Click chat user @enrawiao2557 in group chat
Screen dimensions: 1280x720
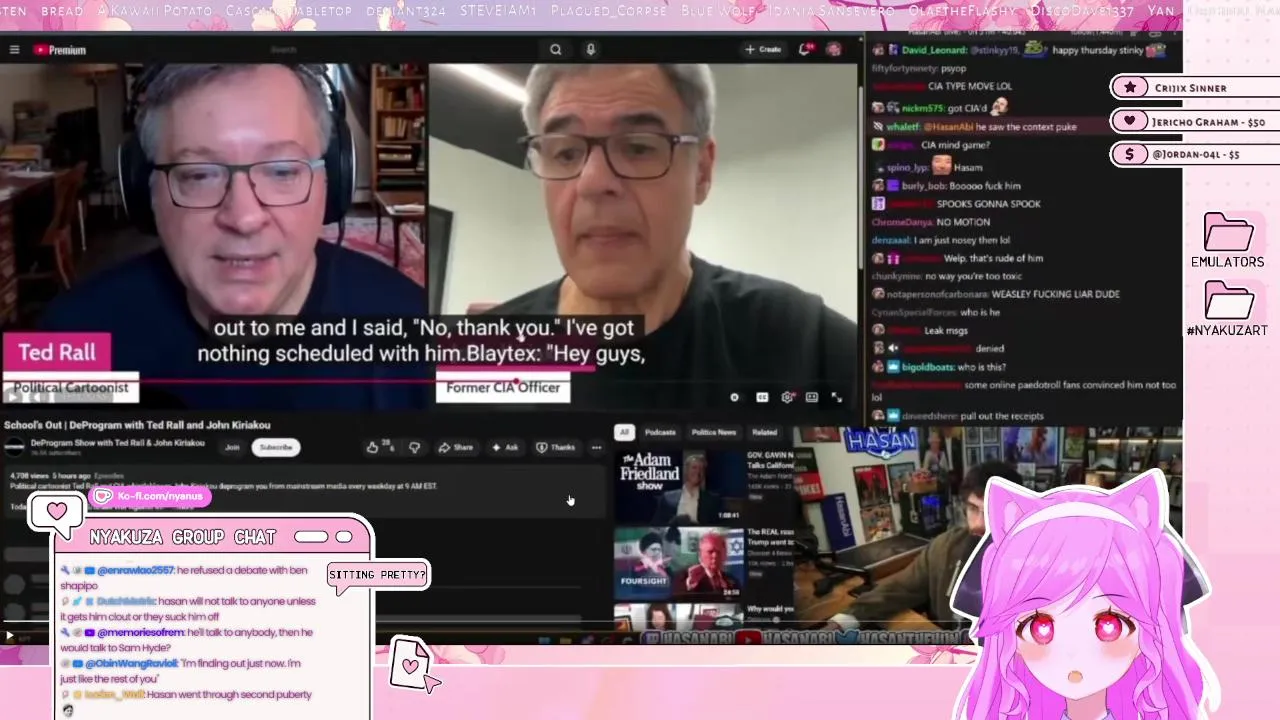135,570
